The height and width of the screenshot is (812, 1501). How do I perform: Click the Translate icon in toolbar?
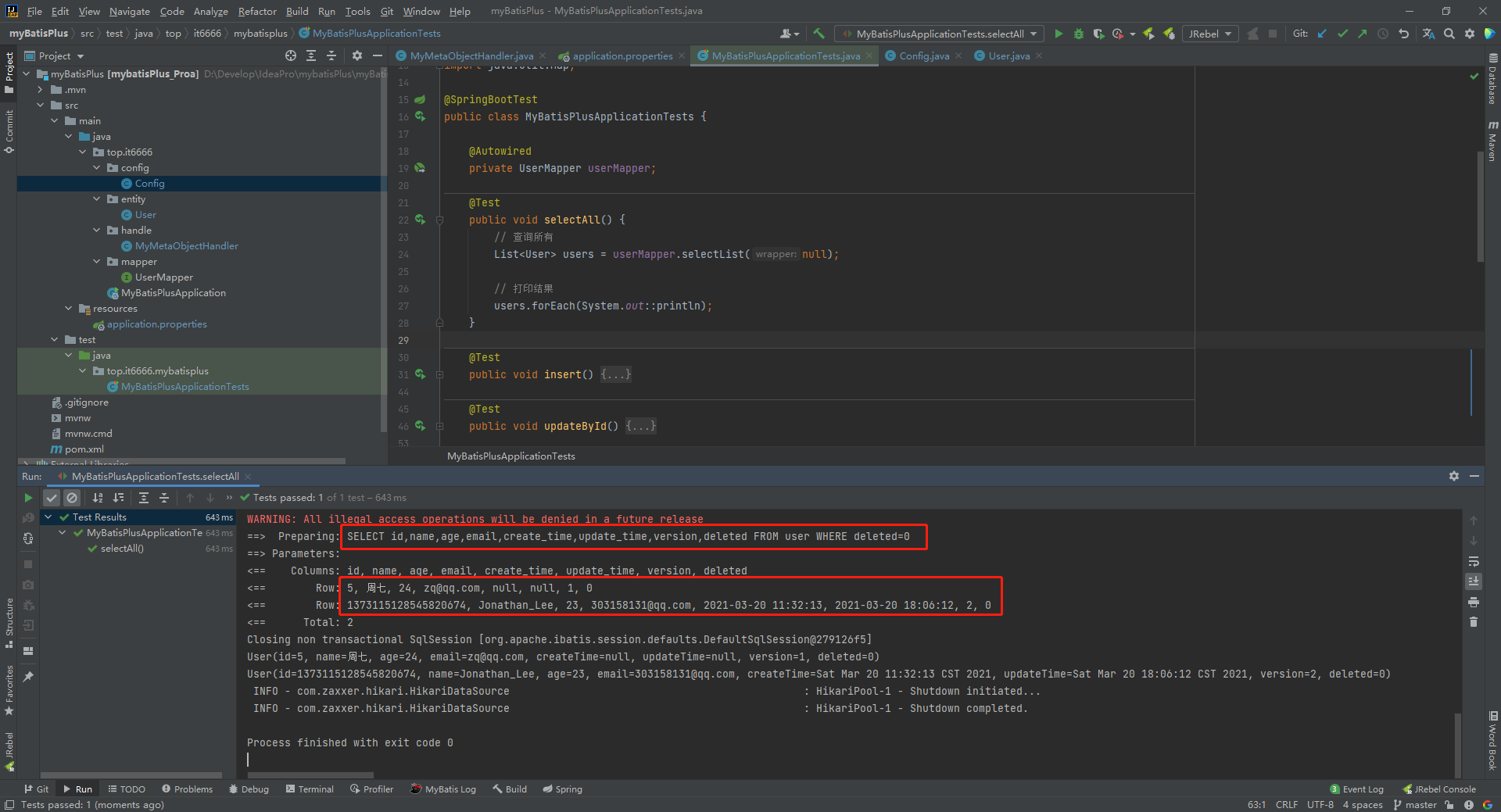pyautogui.click(x=1428, y=34)
